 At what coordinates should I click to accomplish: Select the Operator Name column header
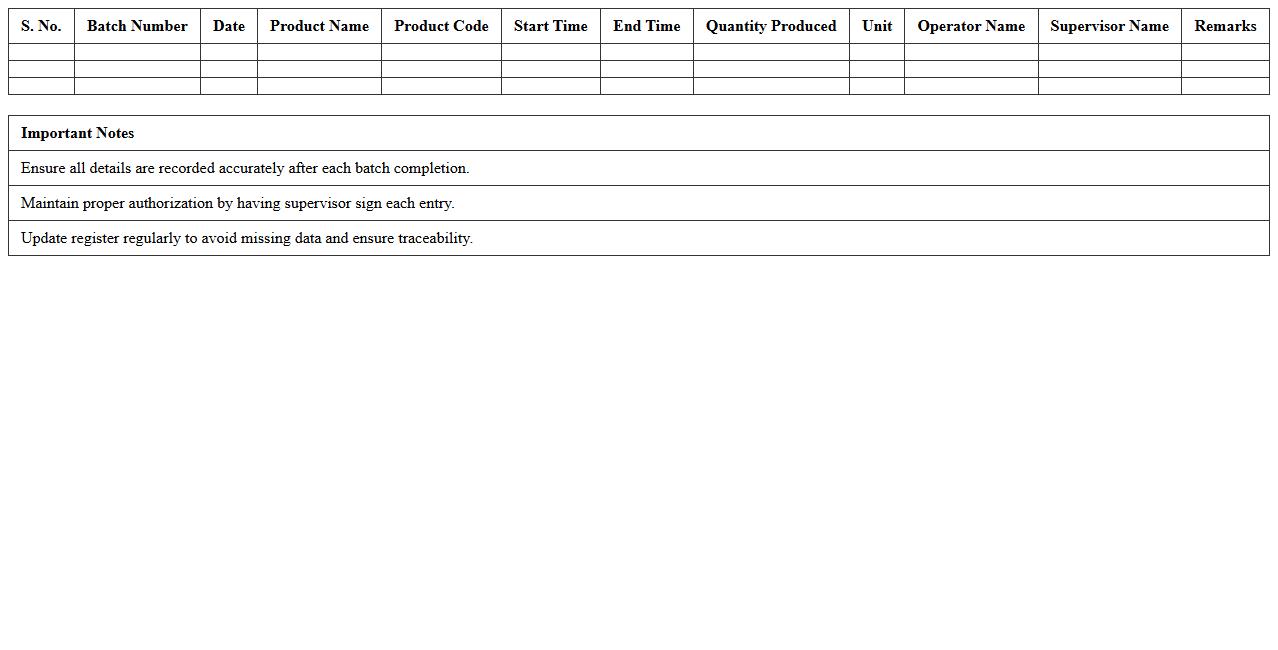point(971,26)
